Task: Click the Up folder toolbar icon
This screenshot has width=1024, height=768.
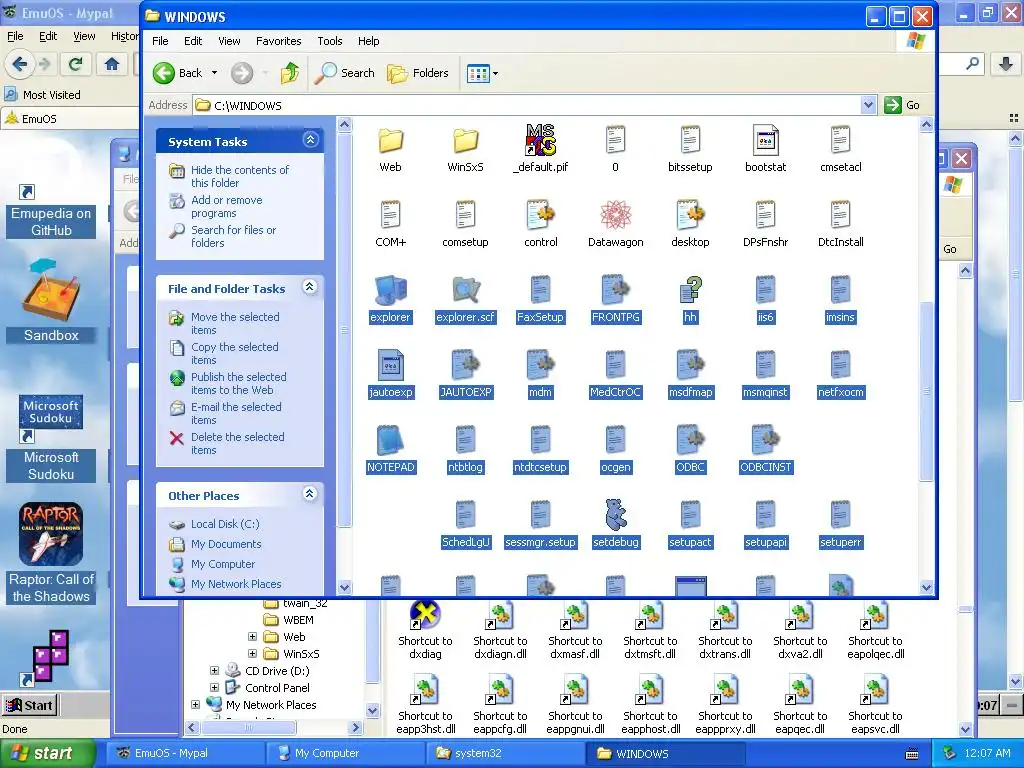Action: pyautogui.click(x=289, y=73)
